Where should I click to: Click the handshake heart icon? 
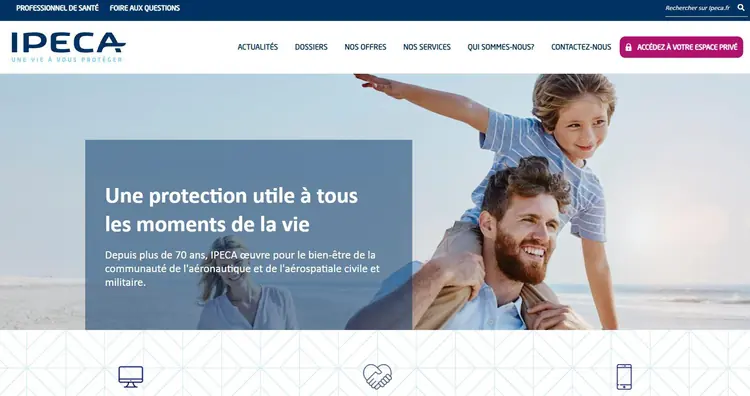click(x=377, y=376)
